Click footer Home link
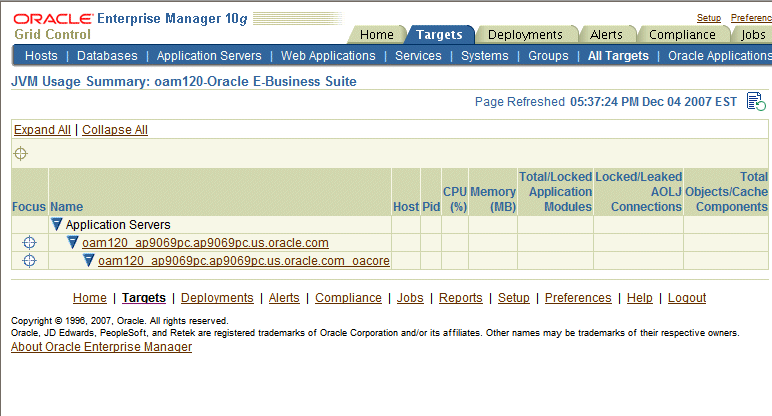The height and width of the screenshot is (416, 772). click(x=90, y=298)
